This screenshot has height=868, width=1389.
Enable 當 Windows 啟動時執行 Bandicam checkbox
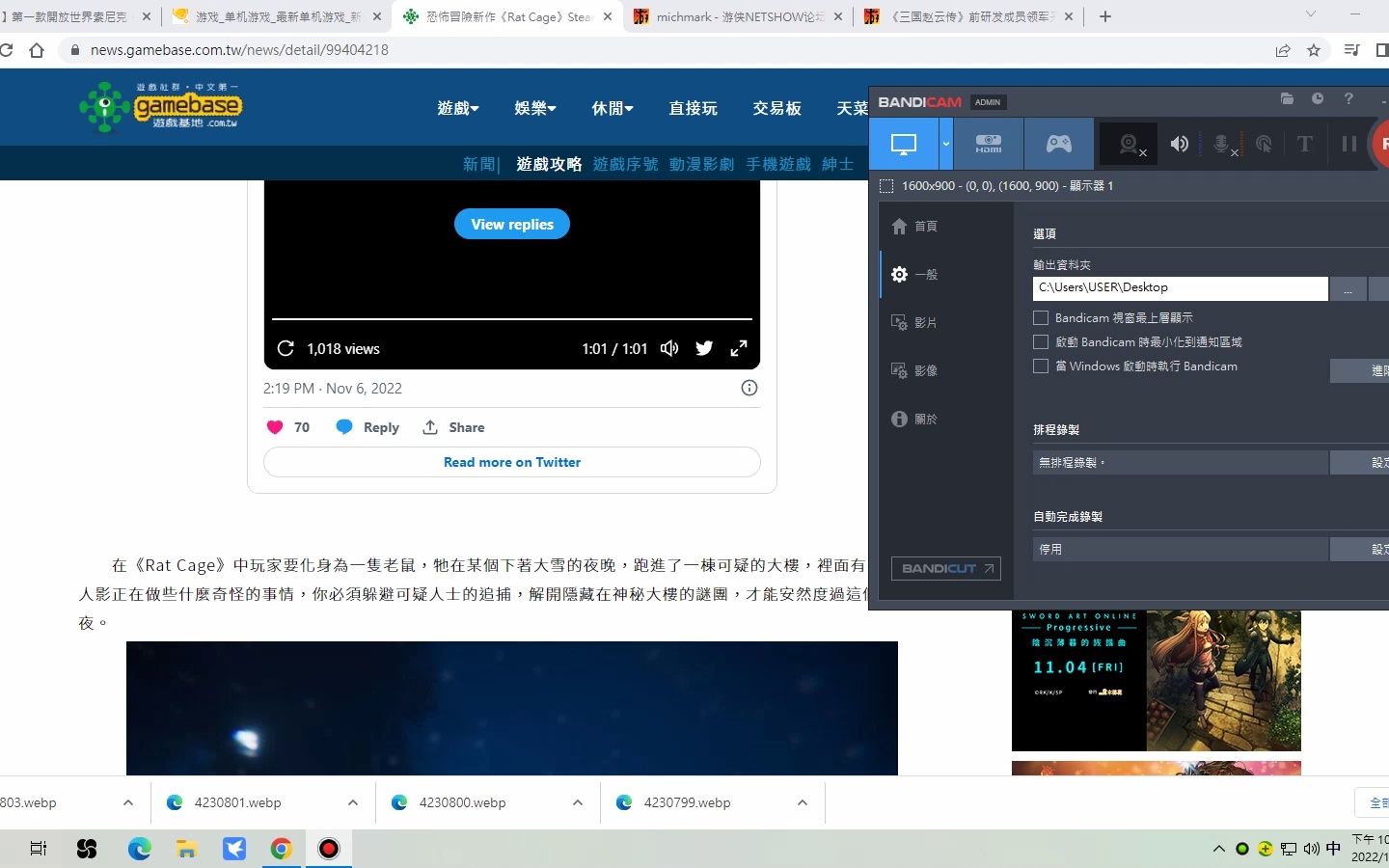(1041, 366)
